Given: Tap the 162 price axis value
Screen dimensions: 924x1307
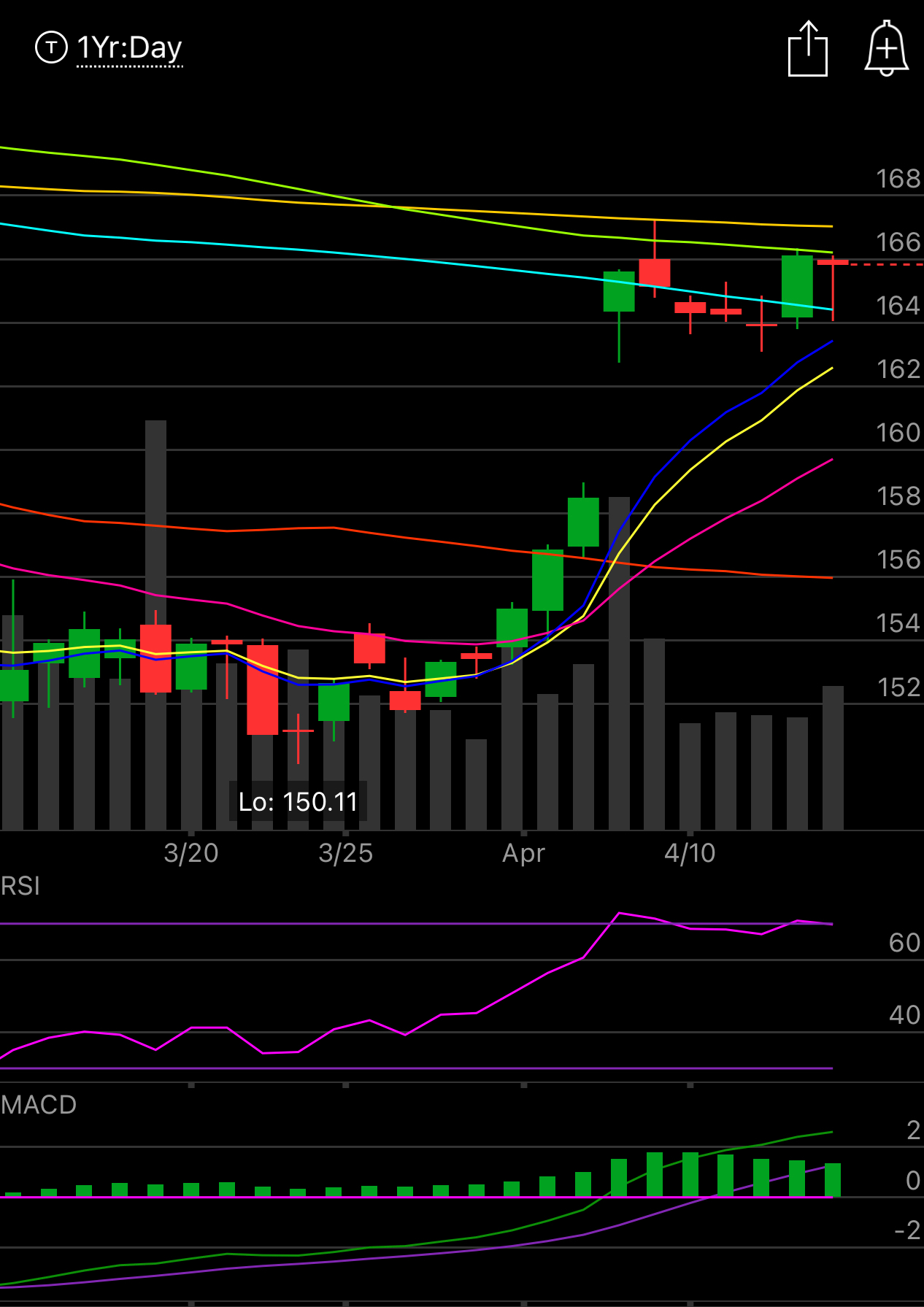Looking at the screenshot, I should pos(898,369).
